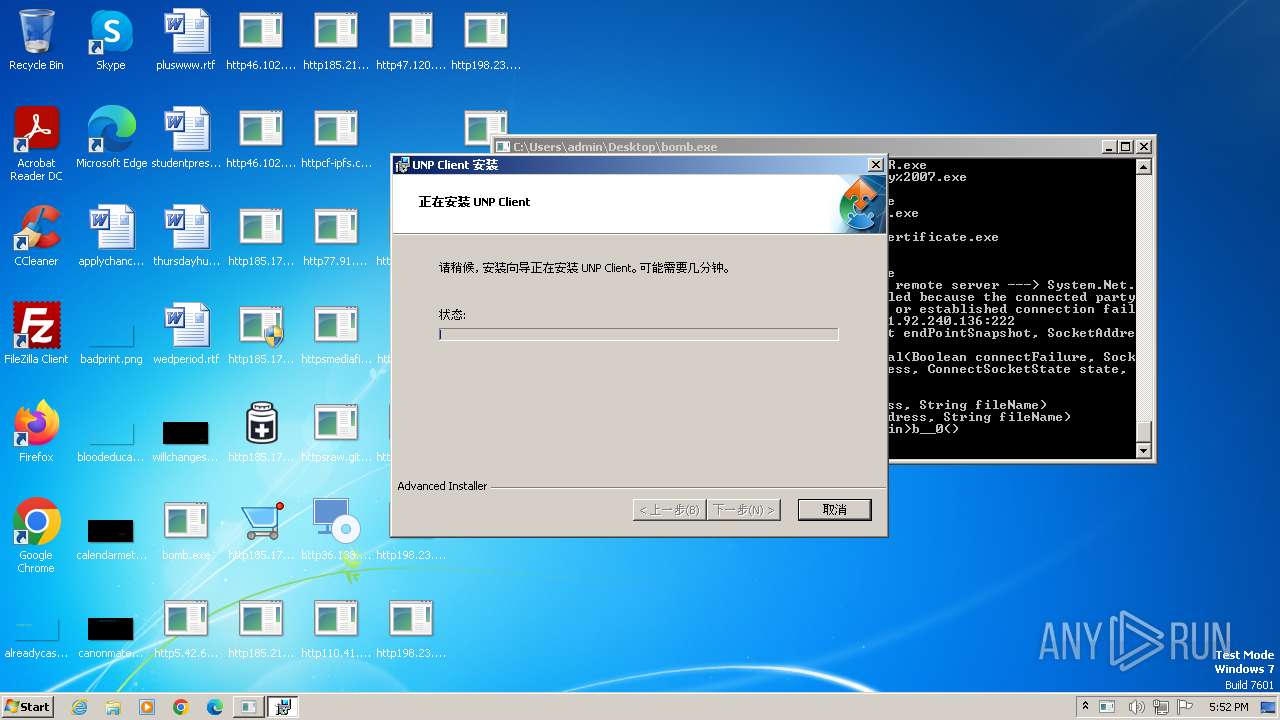Maximize the bomb.exe console window
The image size is (1280, 720).
pyautogui.click(x=1125, y=147)
